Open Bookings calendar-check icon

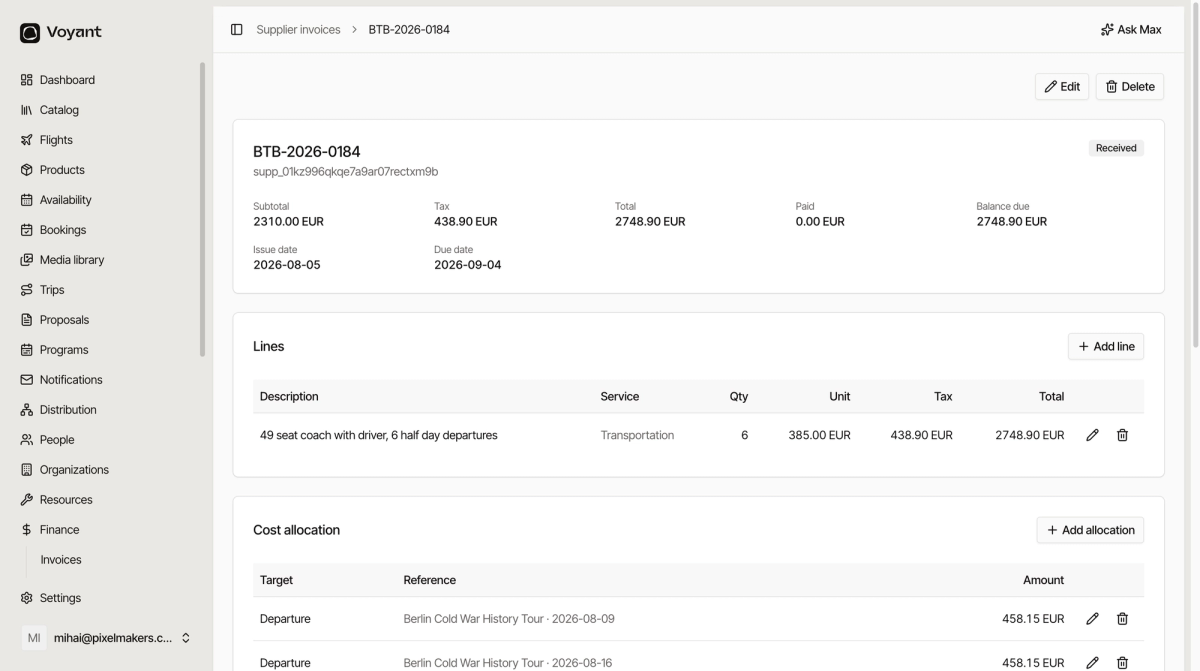point(27,230)
